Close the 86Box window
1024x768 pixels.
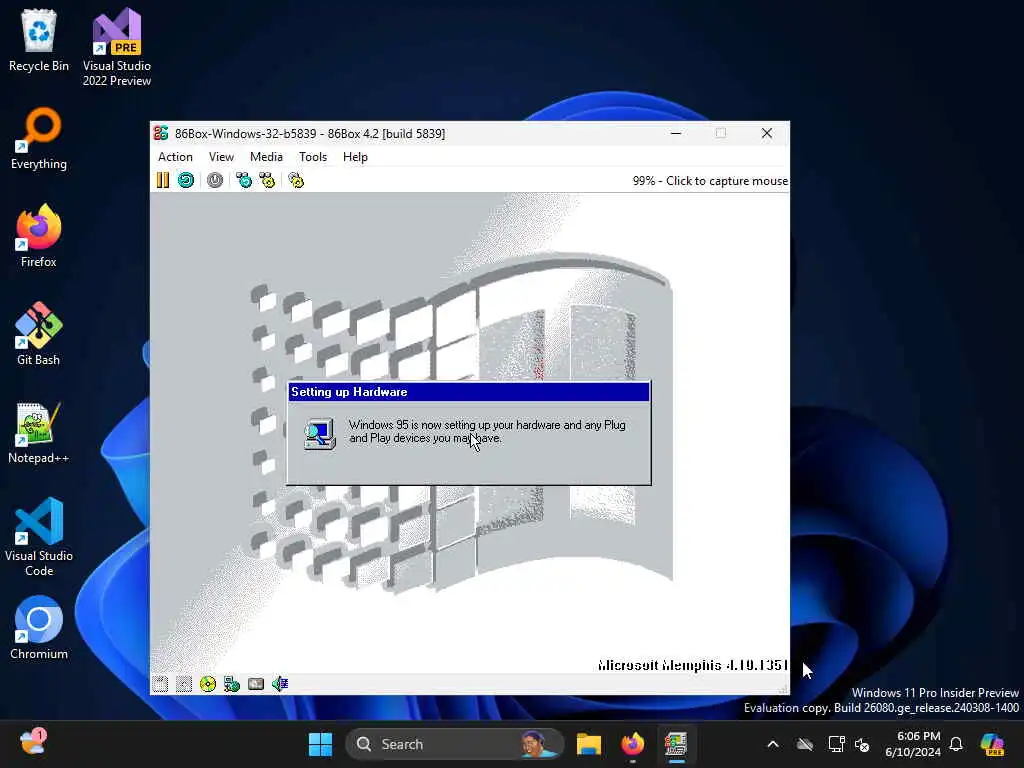pyautogui.click(x=767, y=133)
